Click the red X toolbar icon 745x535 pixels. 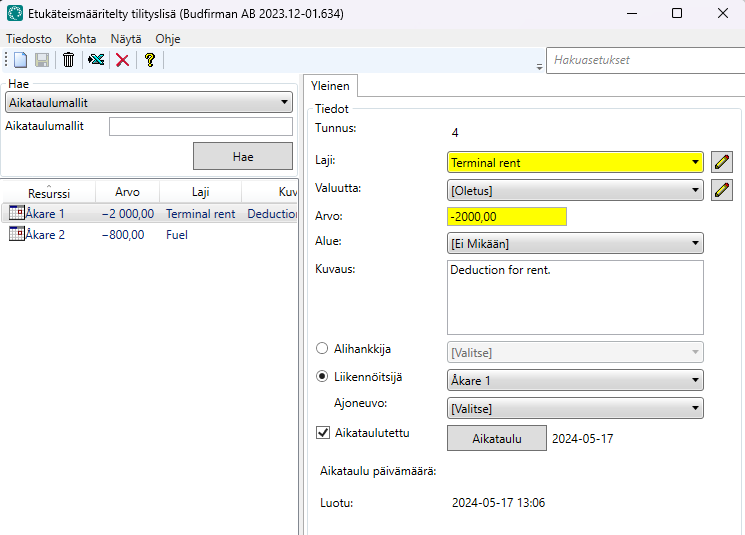[x=122, y=60]
